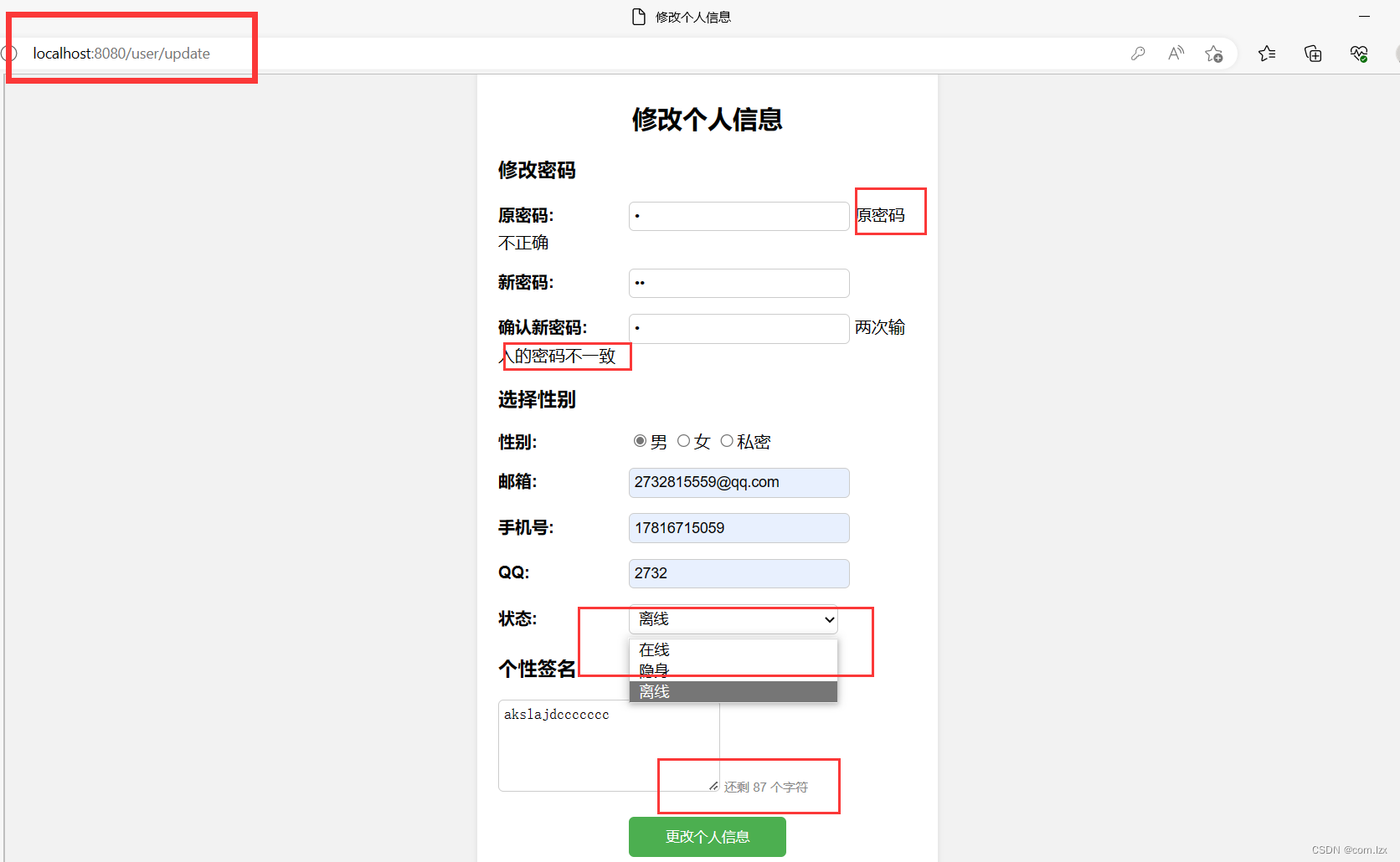Add this page to favorites

1214,53
